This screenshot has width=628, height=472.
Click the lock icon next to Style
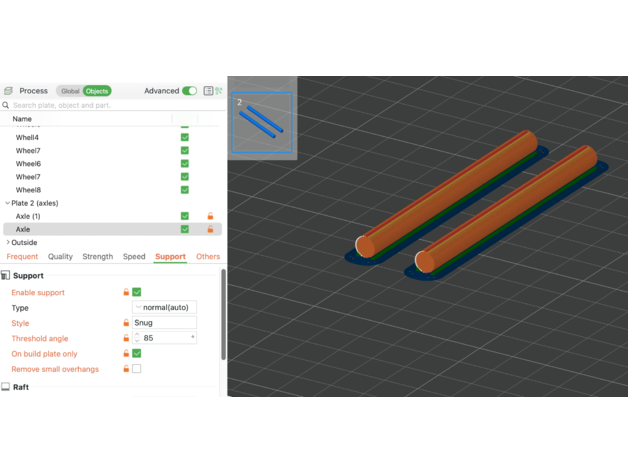[x=125, y=323]
